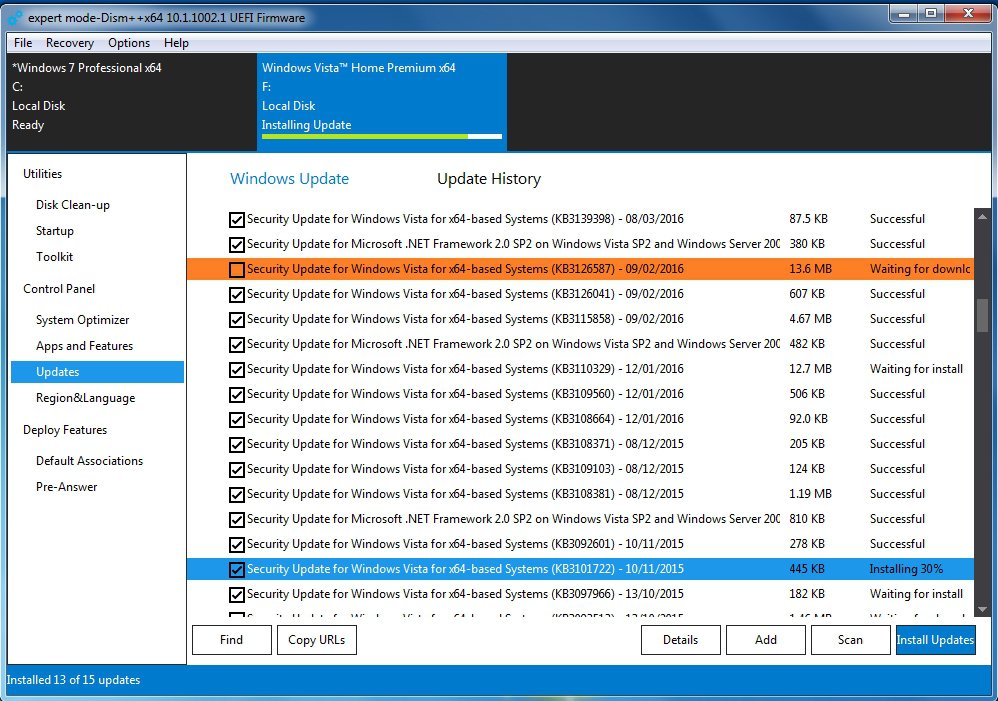998x701 pixels.
Task: Click the "Waiting for downlc" status text
Action: [x=920, y=269]
